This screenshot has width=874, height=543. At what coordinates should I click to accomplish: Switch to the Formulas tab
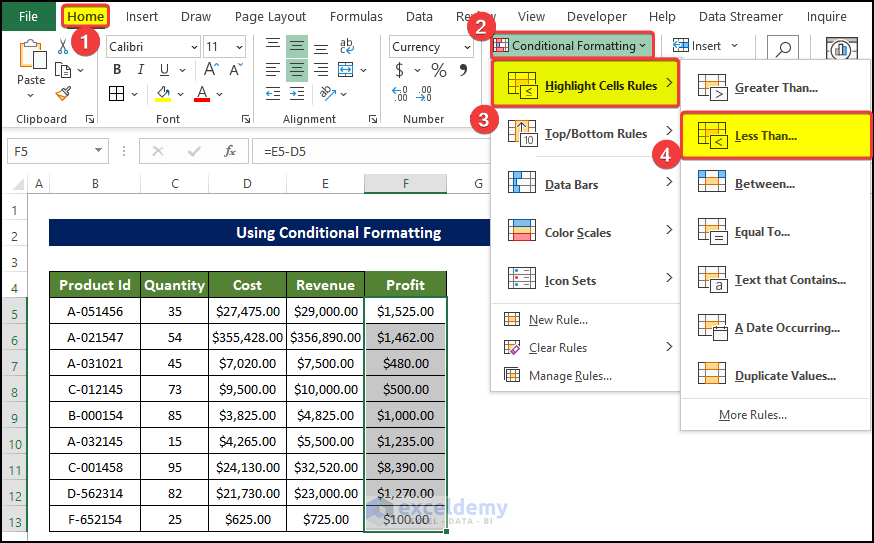pos(356,17)
